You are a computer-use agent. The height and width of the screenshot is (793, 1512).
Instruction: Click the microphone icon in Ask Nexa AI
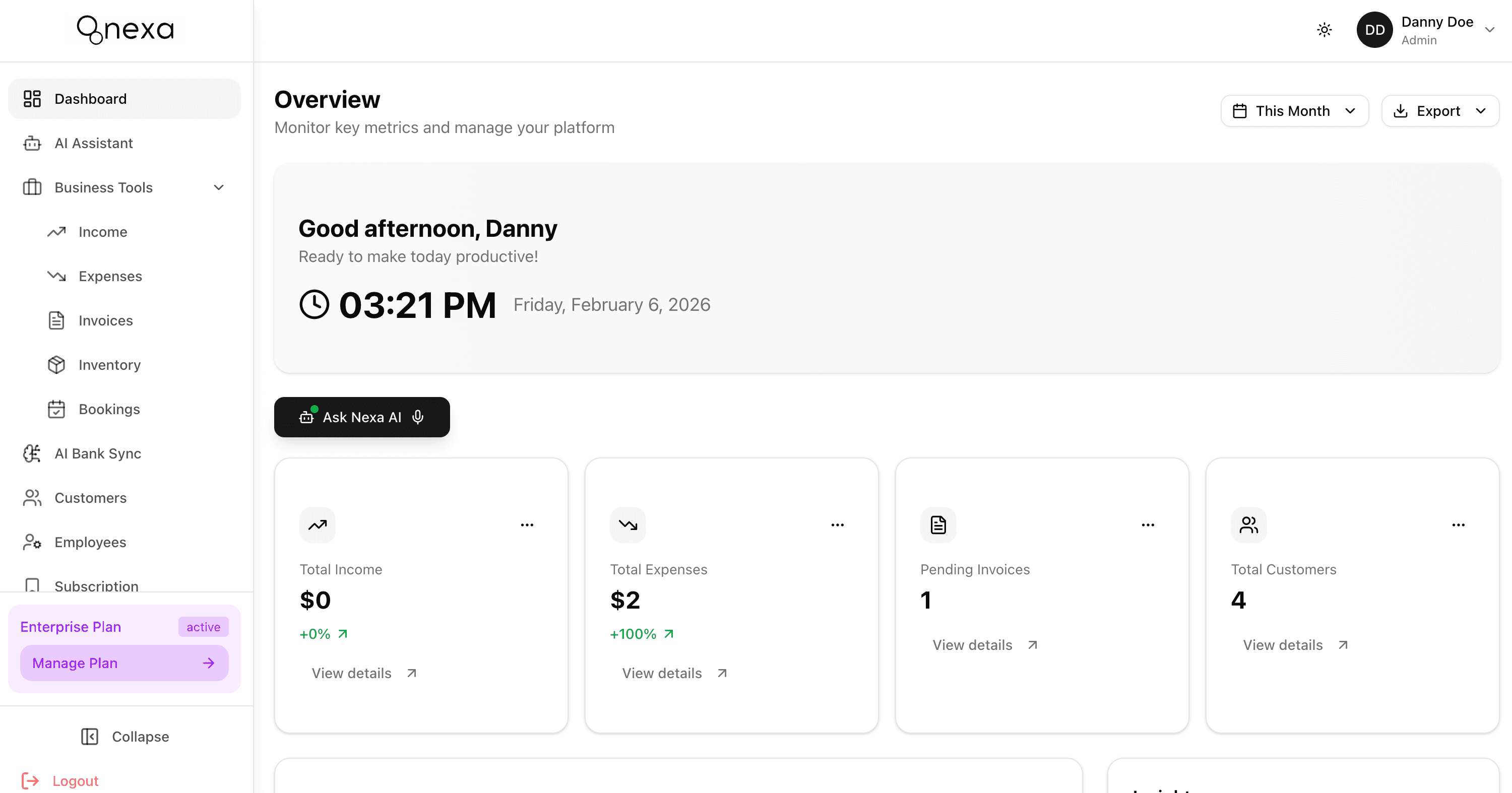[x=418, y=417]
